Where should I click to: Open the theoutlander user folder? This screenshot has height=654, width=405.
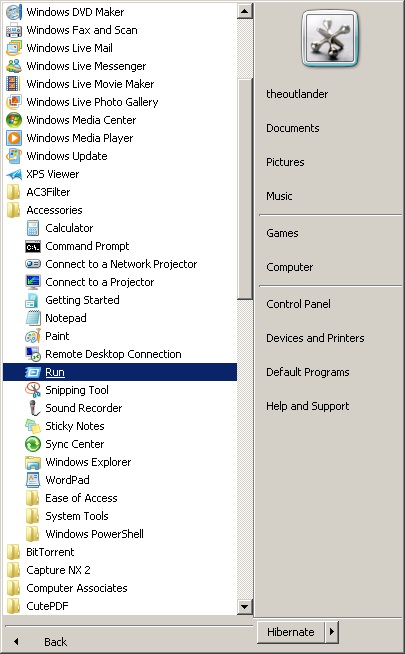[297, 94]
